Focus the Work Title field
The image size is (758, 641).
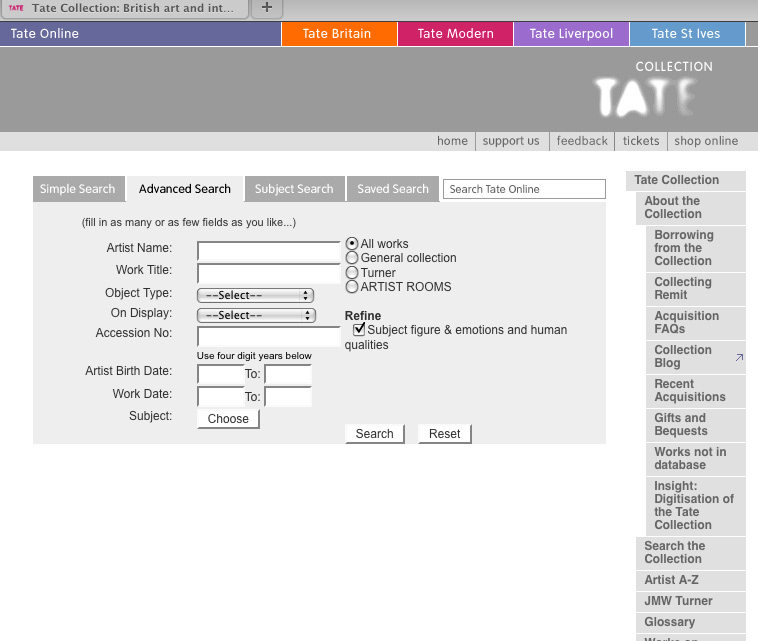(x=268, y=274)
